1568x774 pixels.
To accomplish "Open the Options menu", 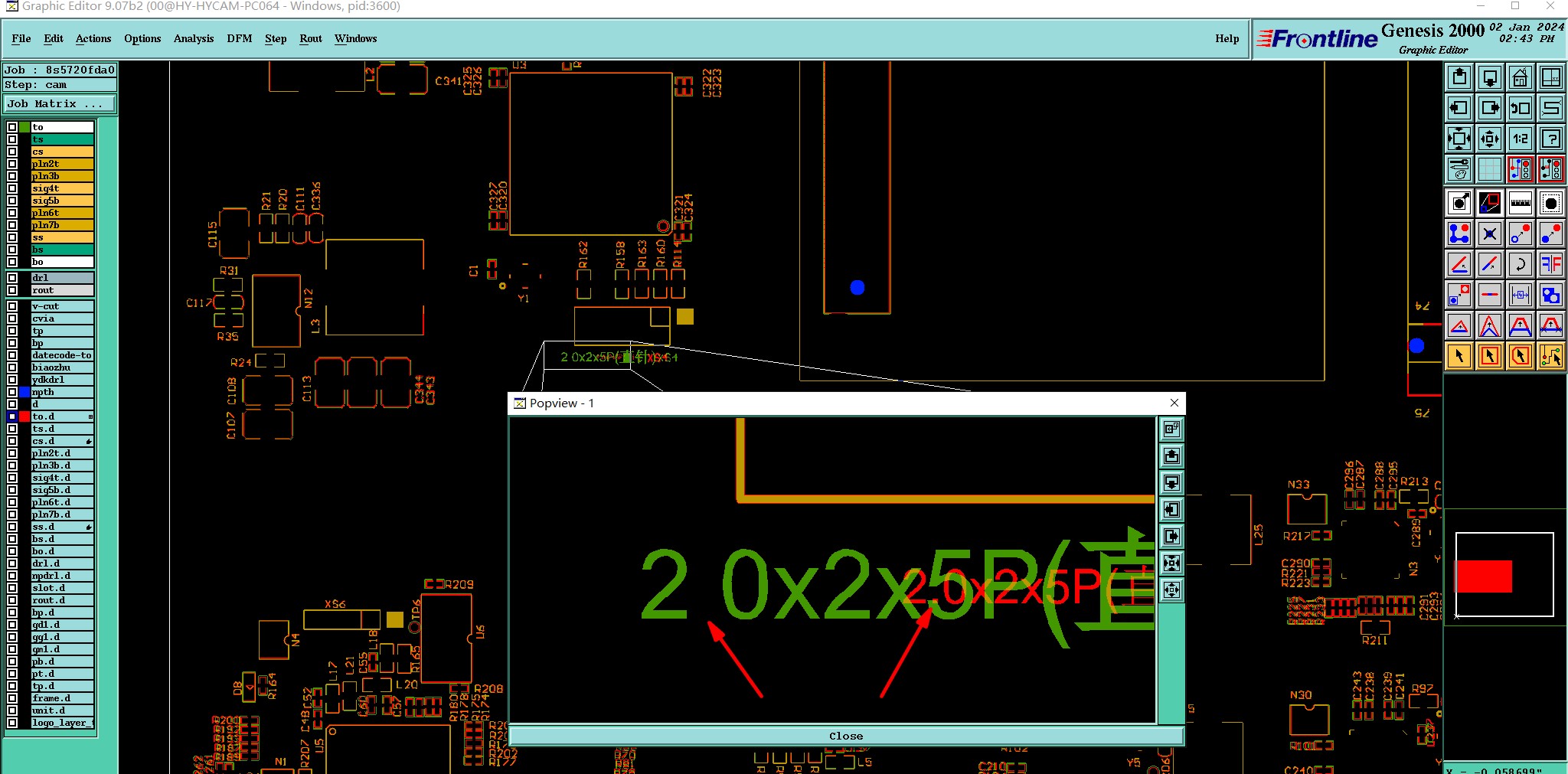I will coord(142,38).
